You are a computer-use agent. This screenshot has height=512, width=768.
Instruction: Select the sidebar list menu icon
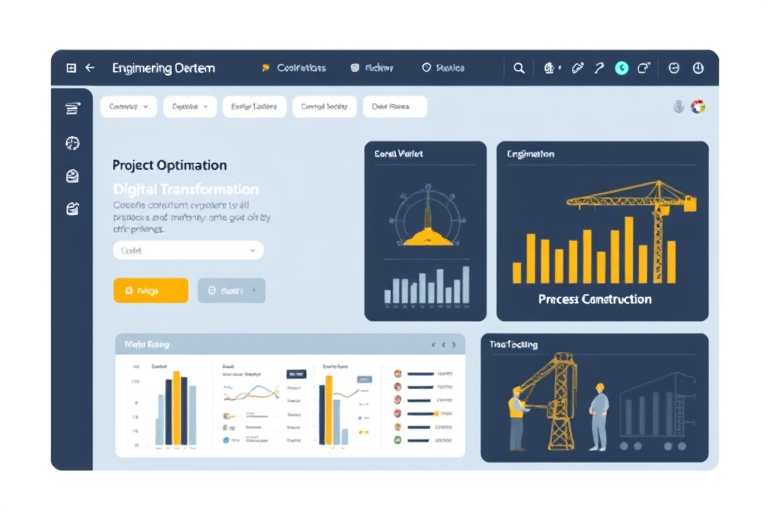click(72, 108)
